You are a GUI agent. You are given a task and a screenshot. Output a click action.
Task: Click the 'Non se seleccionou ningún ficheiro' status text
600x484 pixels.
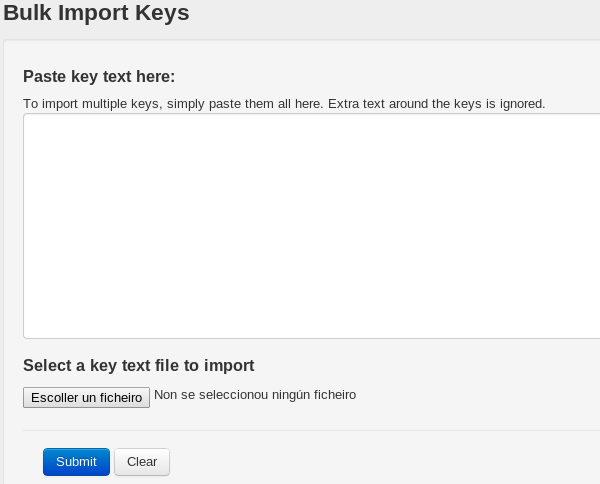[255, 395]
